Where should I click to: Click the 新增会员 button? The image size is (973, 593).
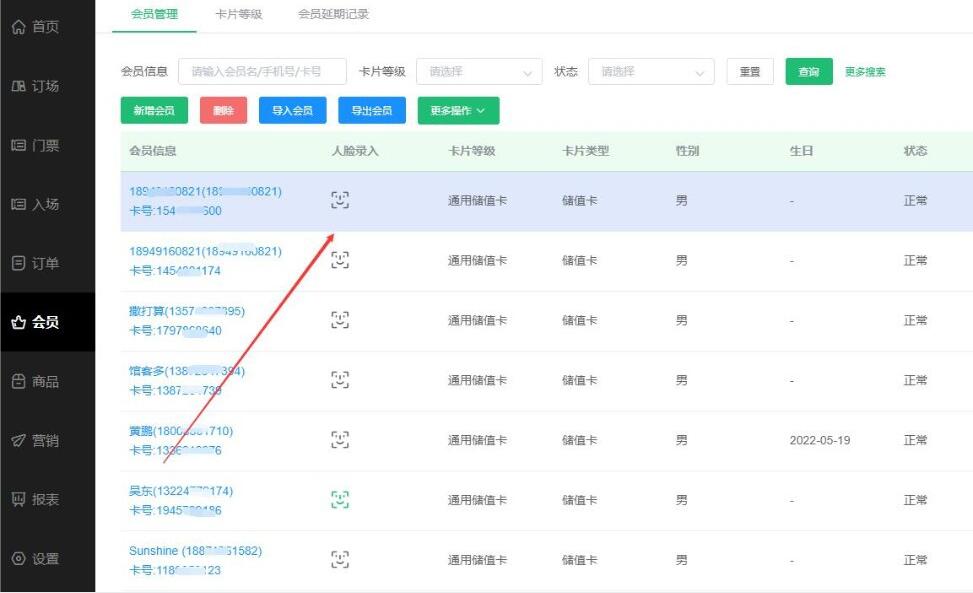154,111
